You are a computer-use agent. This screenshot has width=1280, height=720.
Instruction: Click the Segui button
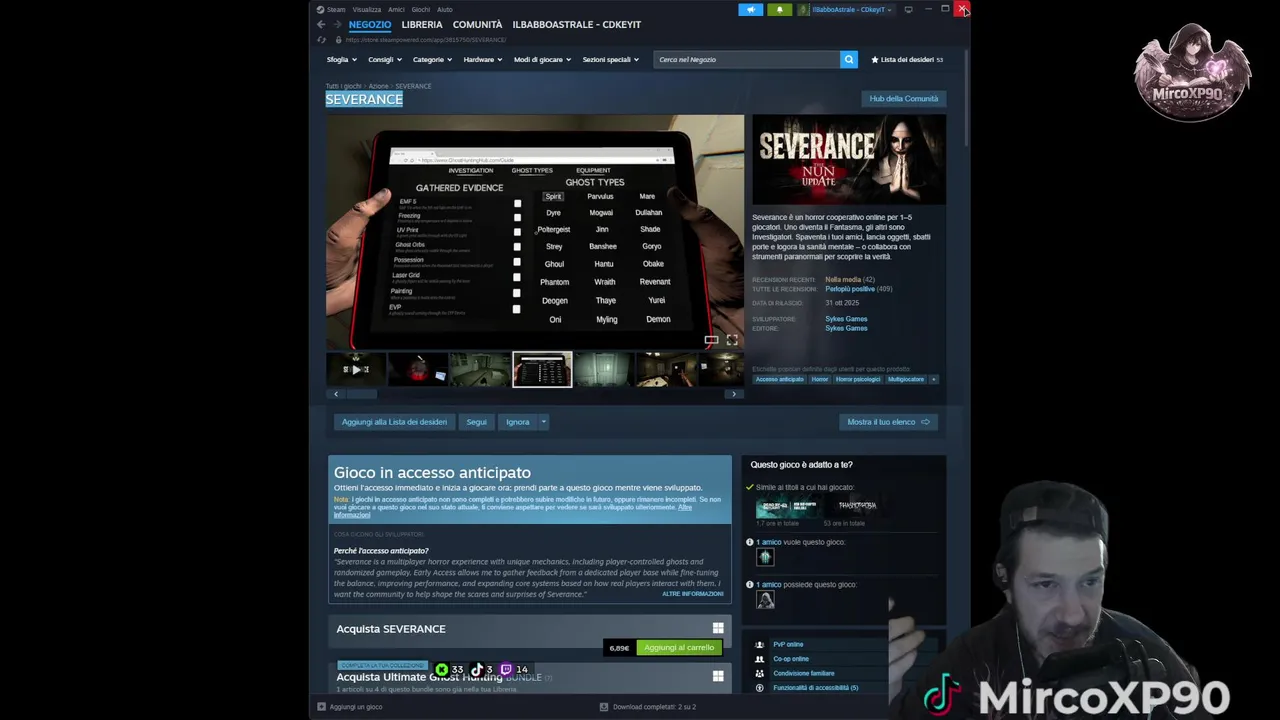476,422
